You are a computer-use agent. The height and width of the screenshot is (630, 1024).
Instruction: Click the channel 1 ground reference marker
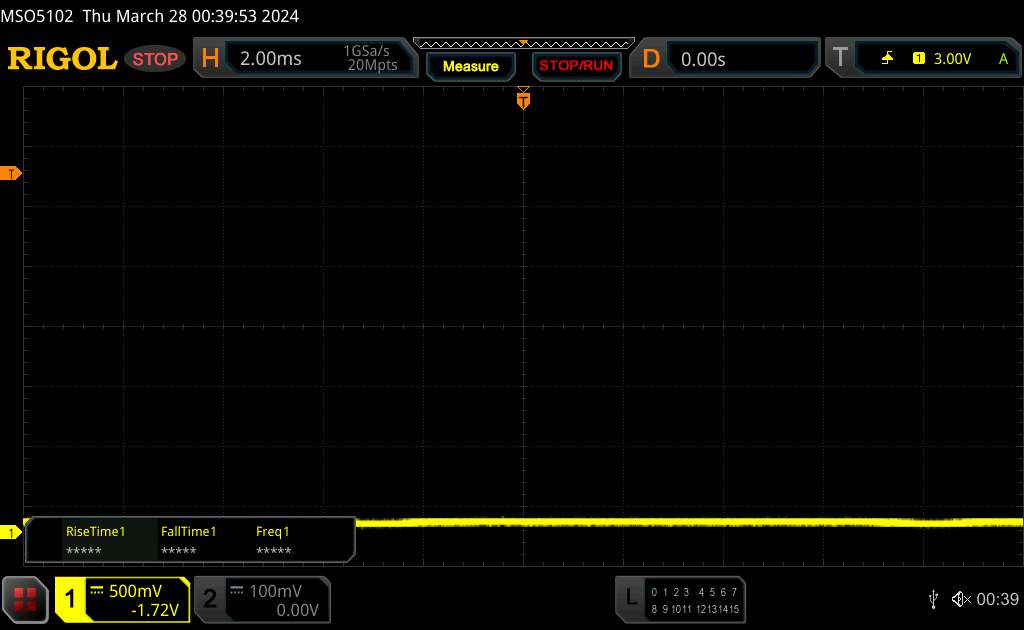[10, 533]
